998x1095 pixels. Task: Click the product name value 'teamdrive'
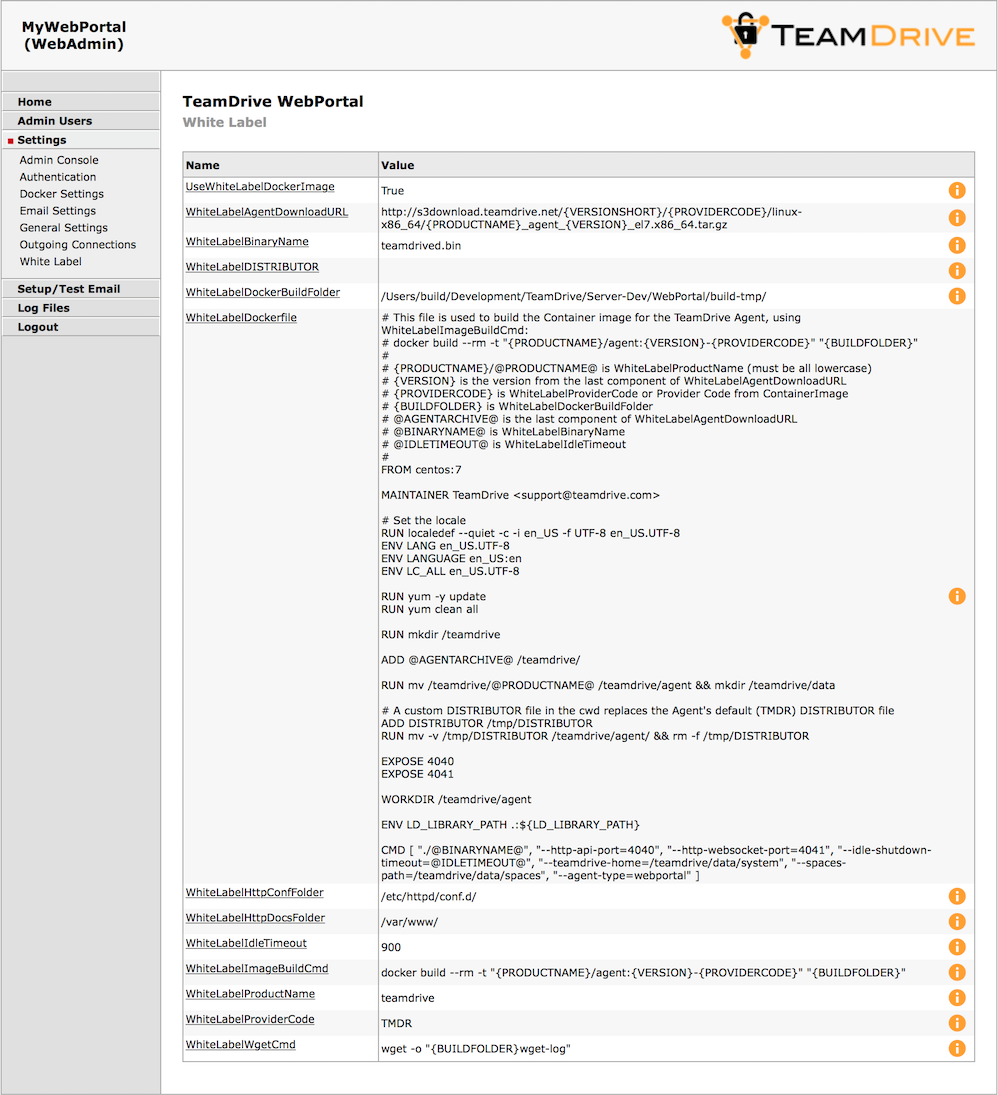(x=408, y=998)
